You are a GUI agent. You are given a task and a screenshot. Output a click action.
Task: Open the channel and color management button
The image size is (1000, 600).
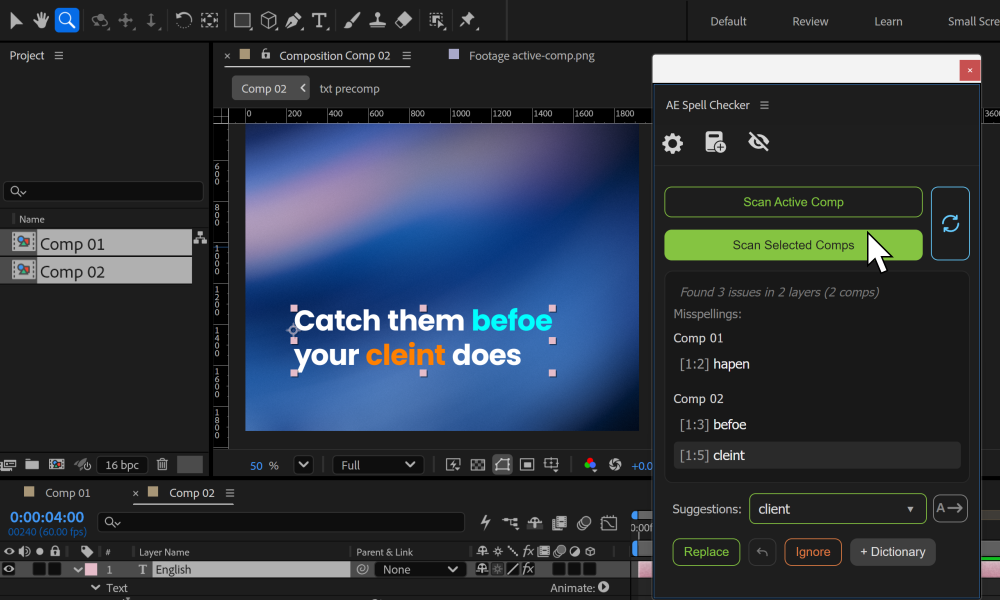point(590,465)
